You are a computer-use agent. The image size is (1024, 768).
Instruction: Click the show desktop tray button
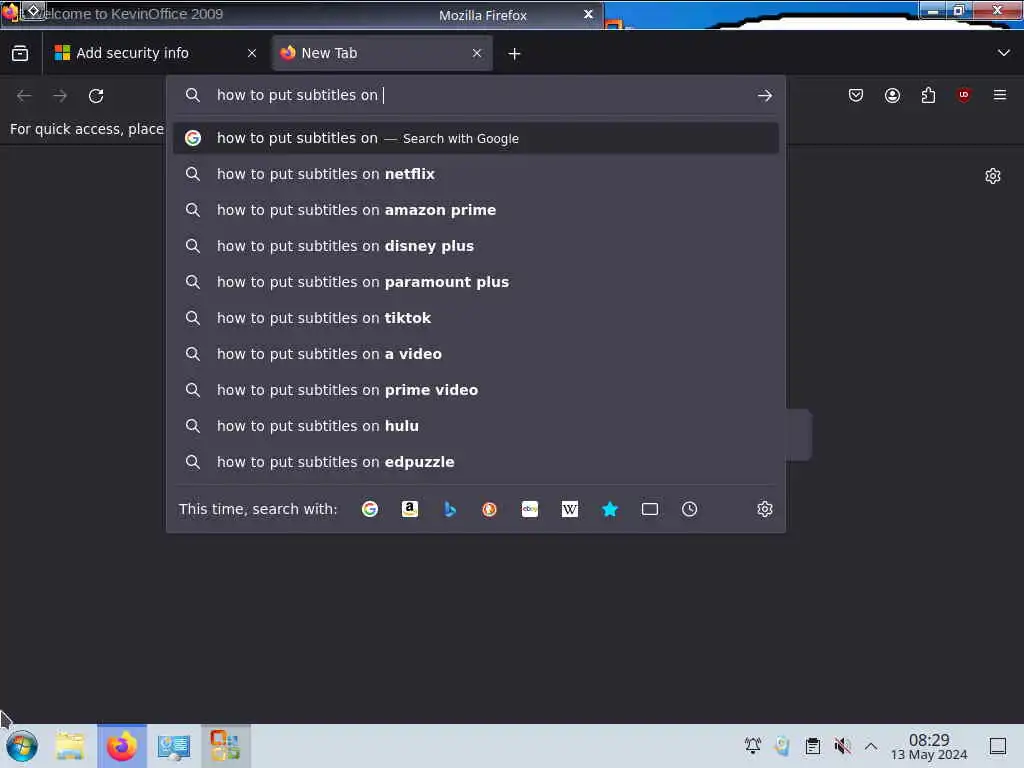click(998, 746)
